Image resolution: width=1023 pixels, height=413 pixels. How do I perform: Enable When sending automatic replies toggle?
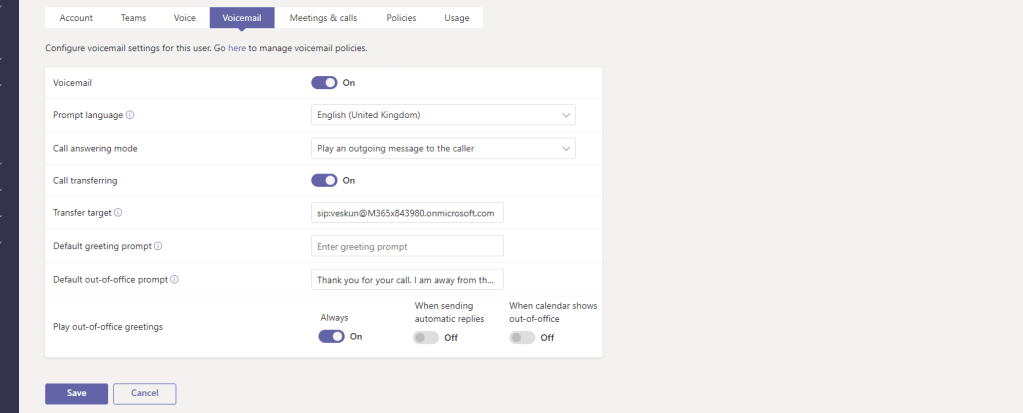click(x=426, y=338)
